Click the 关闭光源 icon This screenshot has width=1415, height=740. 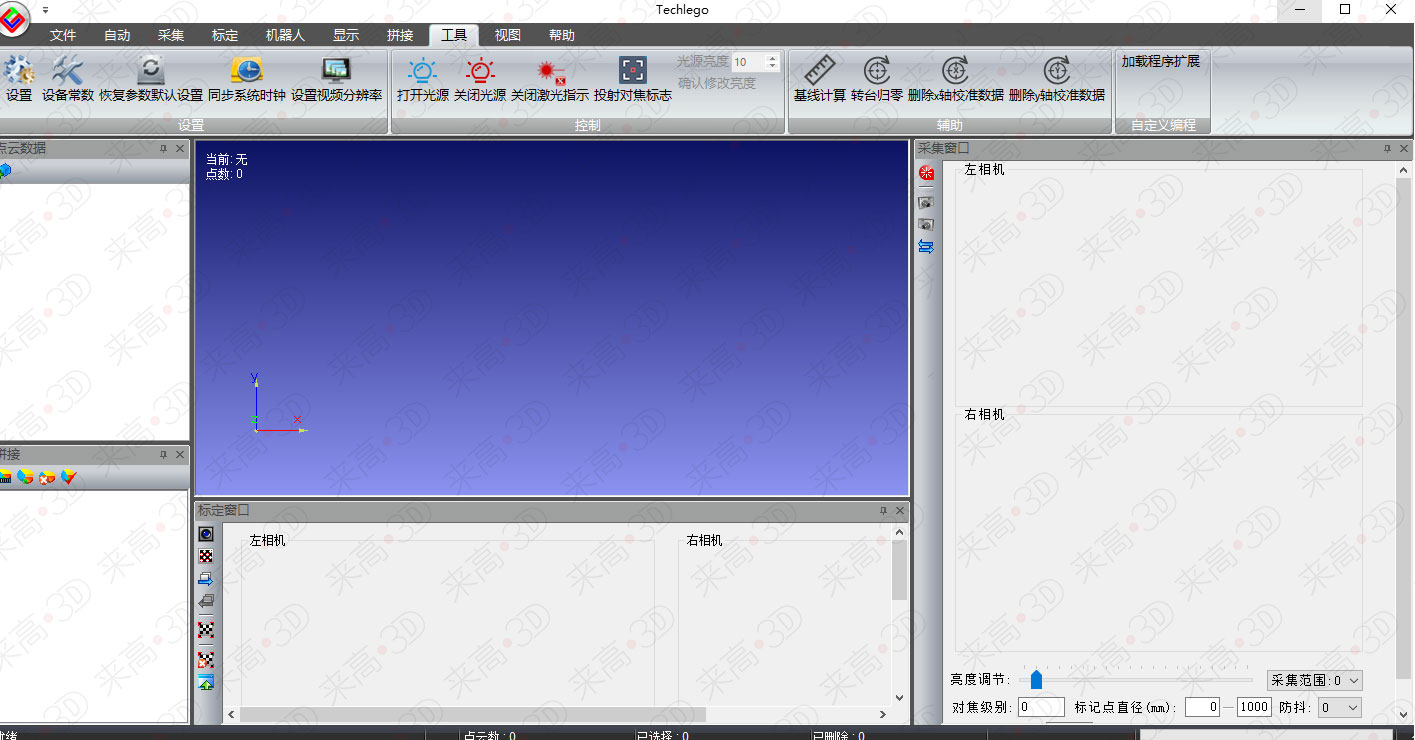[480, 72]
